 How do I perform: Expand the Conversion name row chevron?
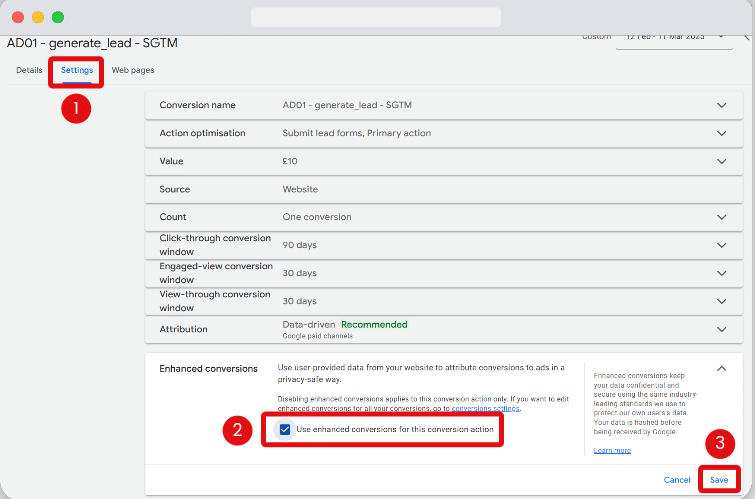coord(721,105)
